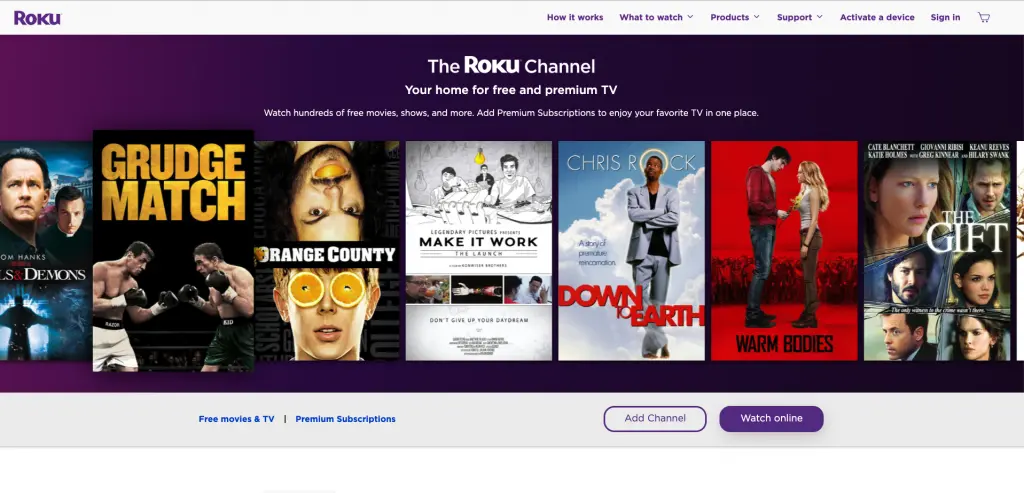
Task: Select the Warm Bodies movie poster
Action: point(784,251)
